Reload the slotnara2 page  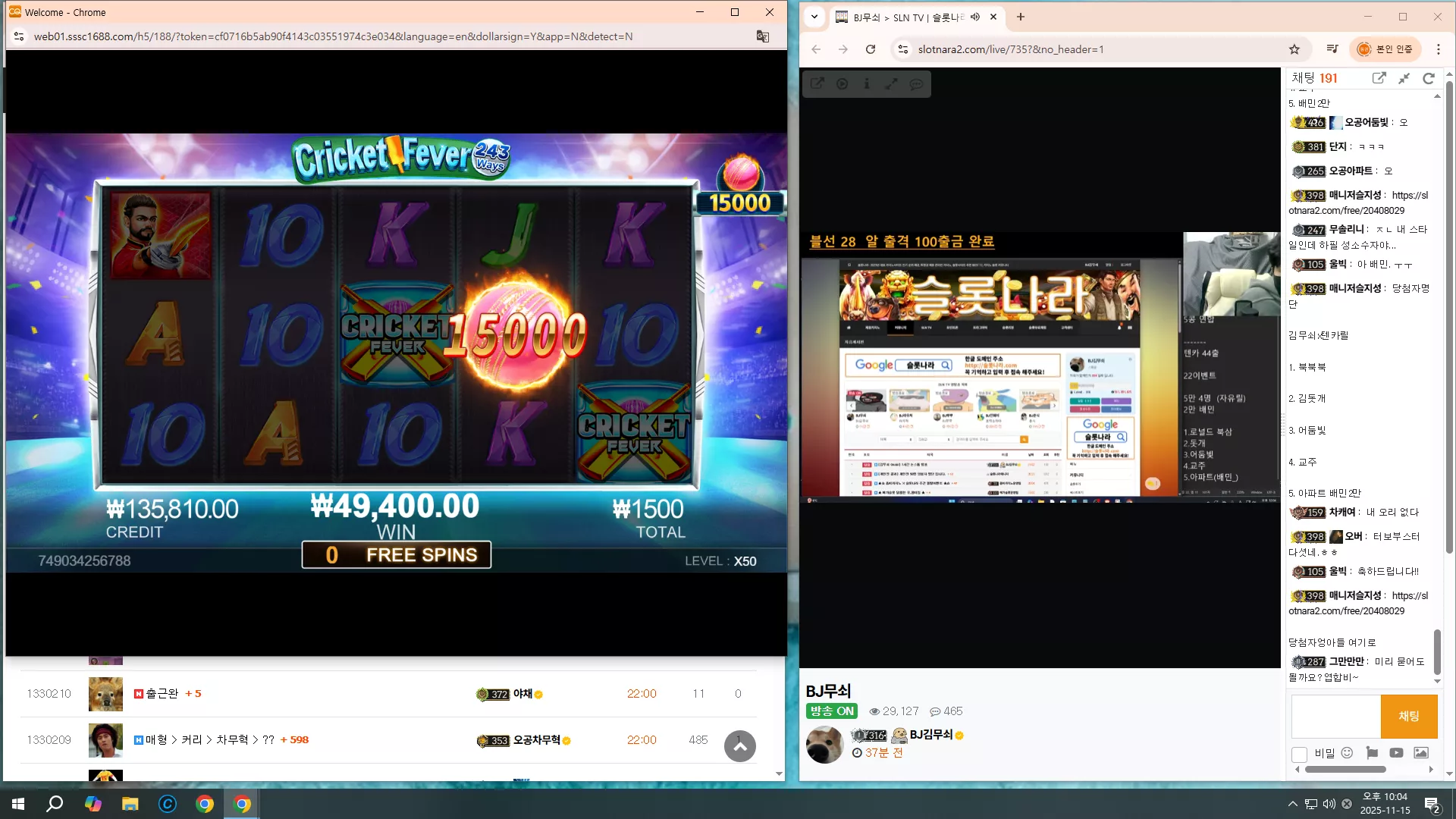[871, 49]
